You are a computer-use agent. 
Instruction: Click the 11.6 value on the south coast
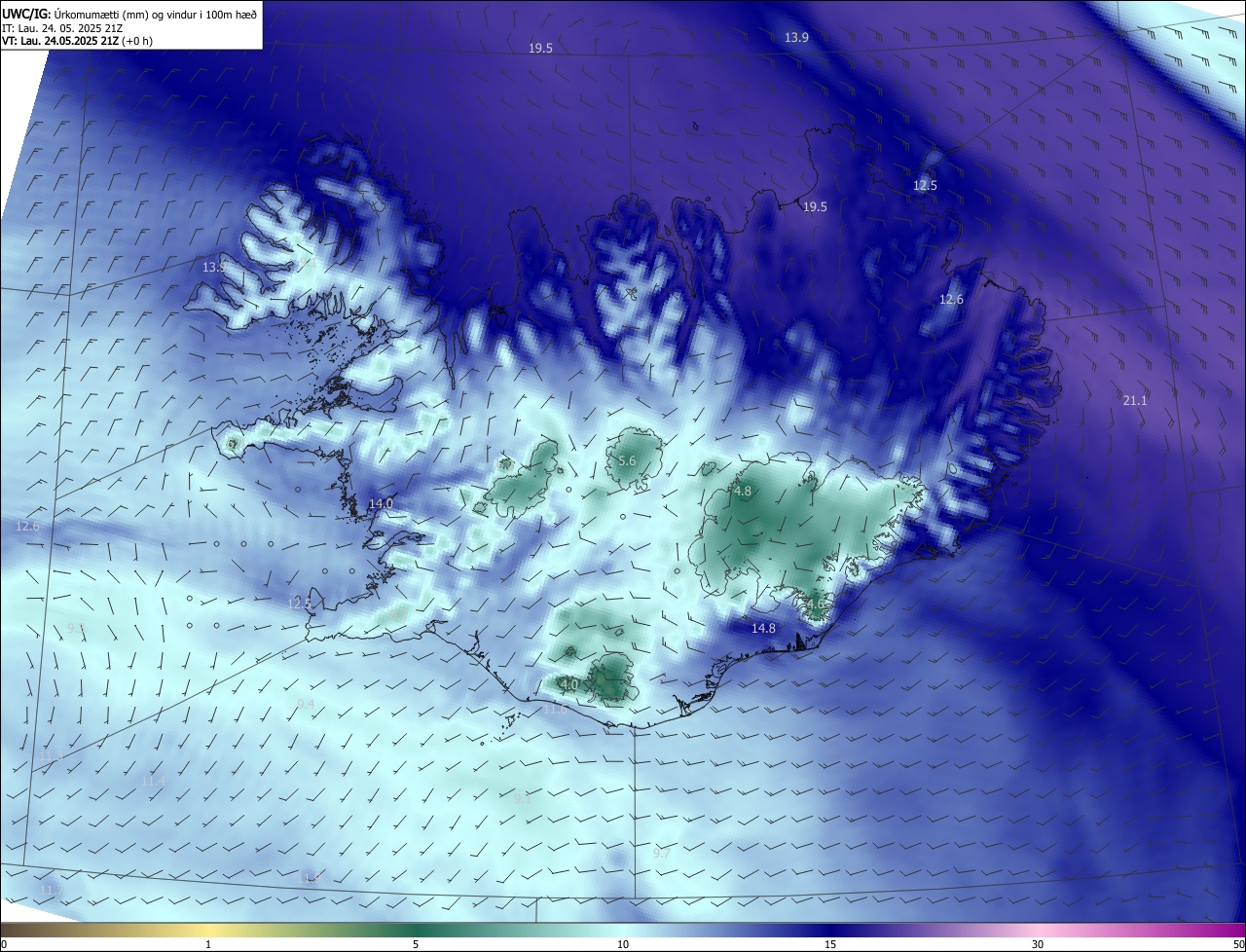tap(555, 709)
